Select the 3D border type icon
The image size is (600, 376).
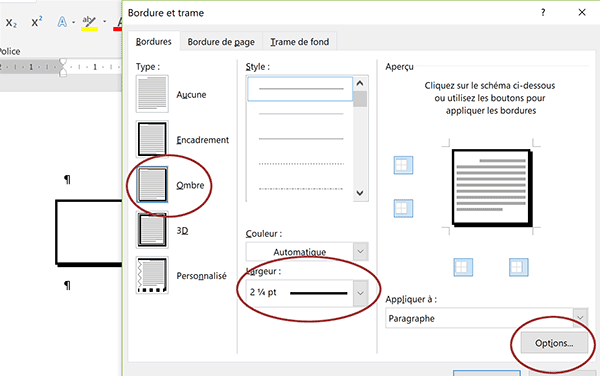point(152,230)
